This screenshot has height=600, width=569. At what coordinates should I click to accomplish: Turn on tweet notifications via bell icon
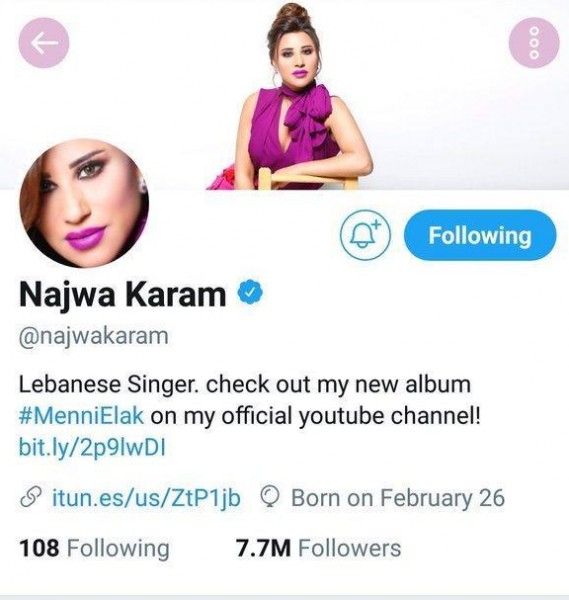[365, 235]
